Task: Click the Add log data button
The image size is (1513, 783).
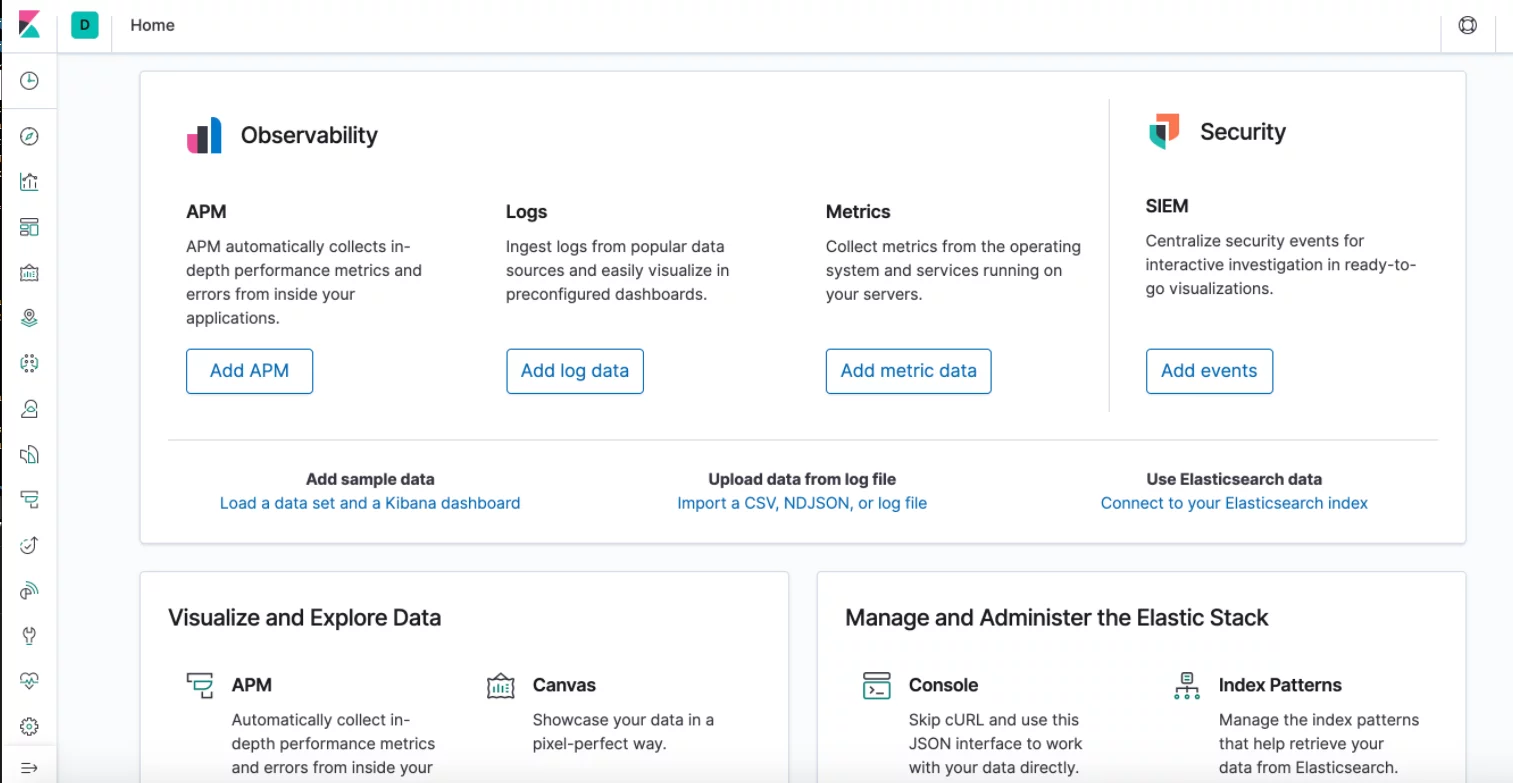Action: point(575,371)
